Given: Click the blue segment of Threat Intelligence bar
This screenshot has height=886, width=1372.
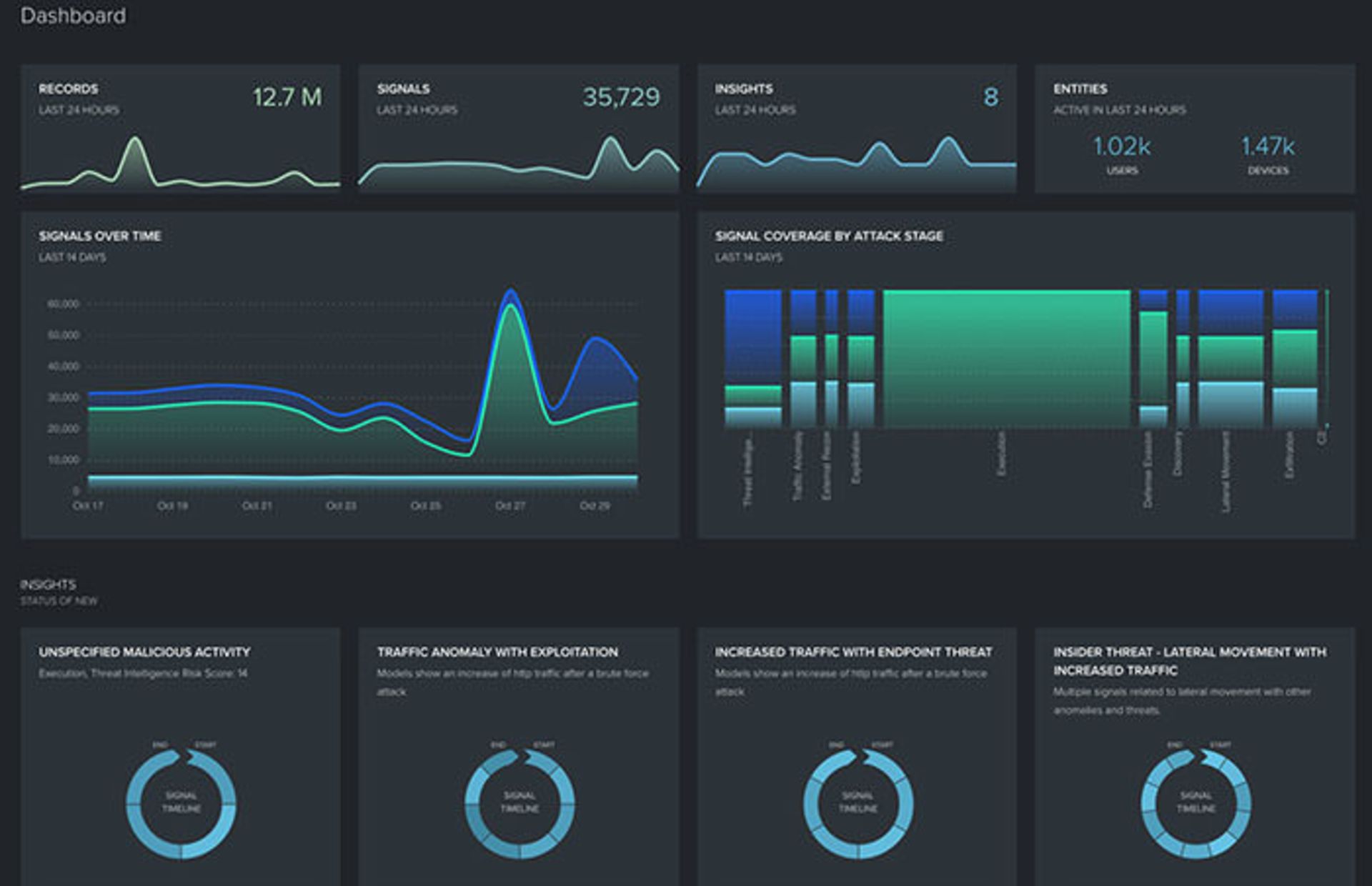Looking at the screenshot, I should [x=752, y=336].
